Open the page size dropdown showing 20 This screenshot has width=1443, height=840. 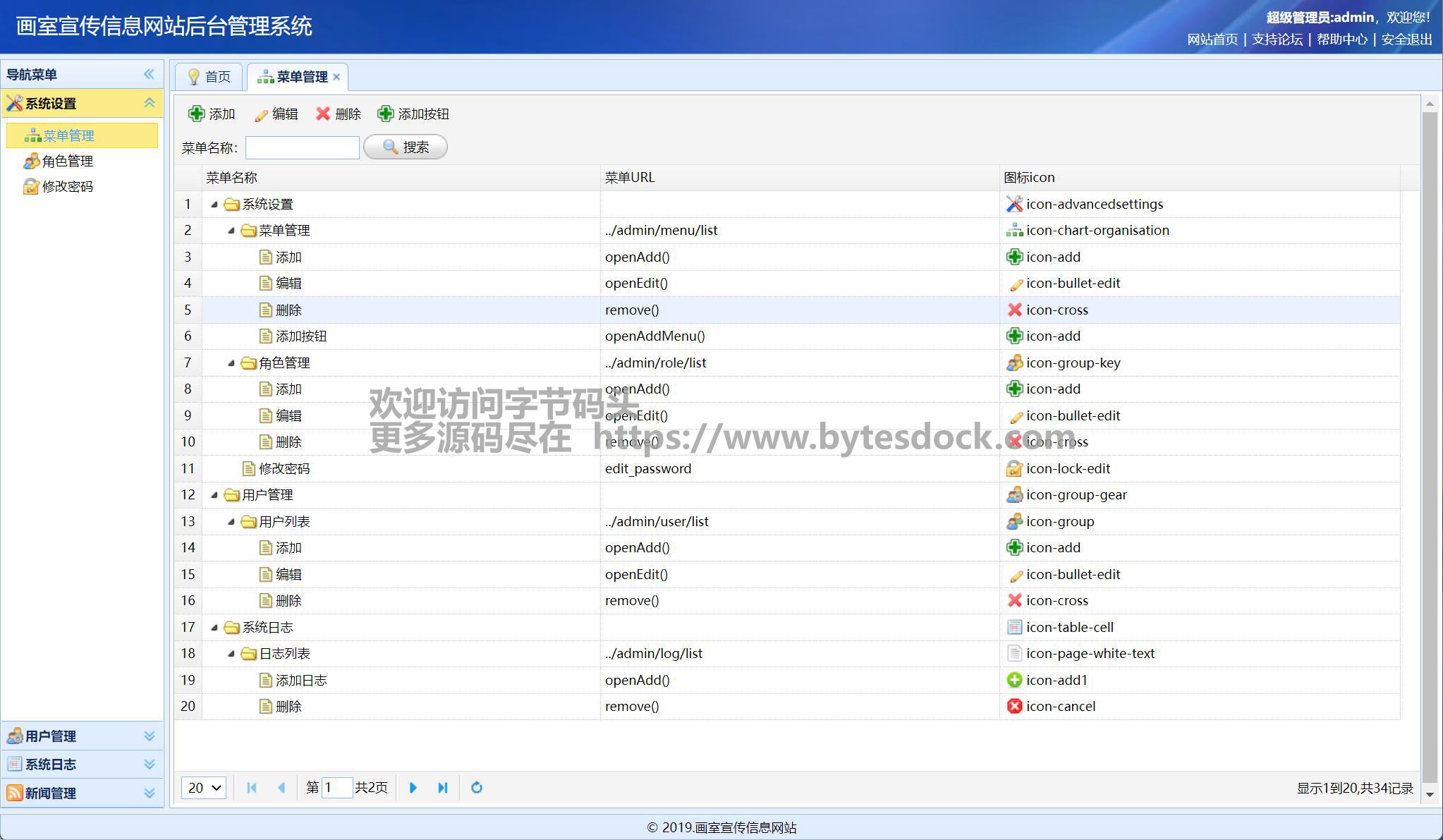tap(204, 788)
